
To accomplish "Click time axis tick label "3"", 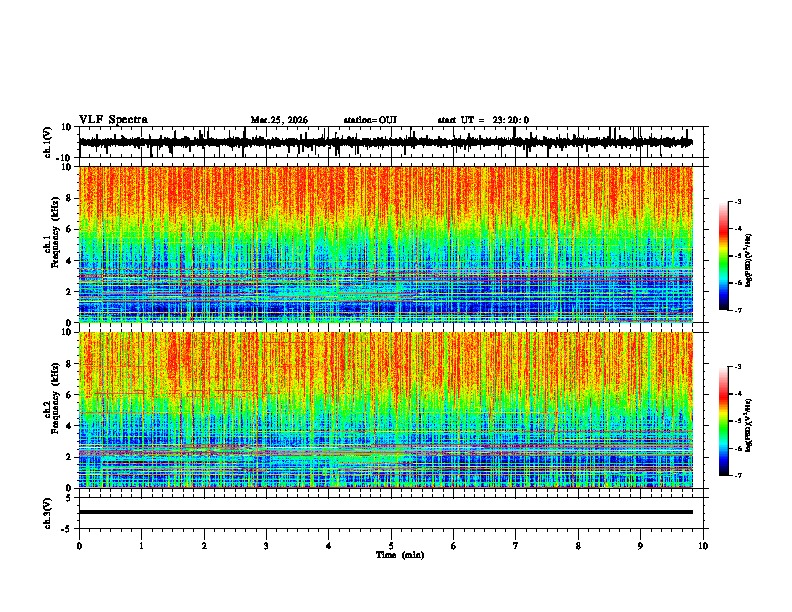I will (266, 546).
